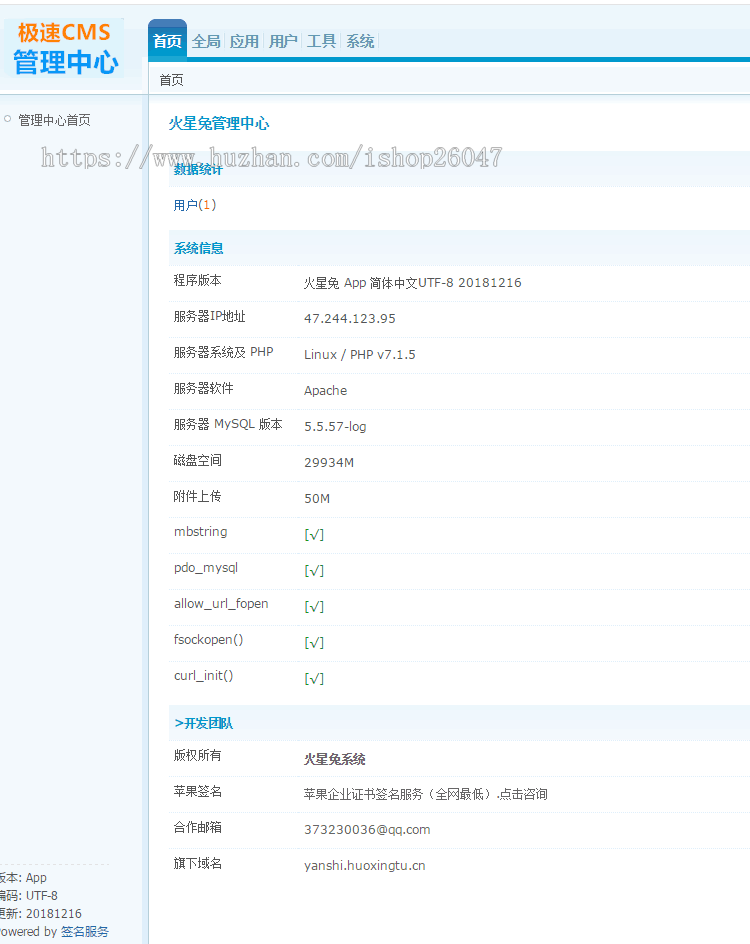Select the mbstring label
750x944 pixels.
(x=200, y=532)
